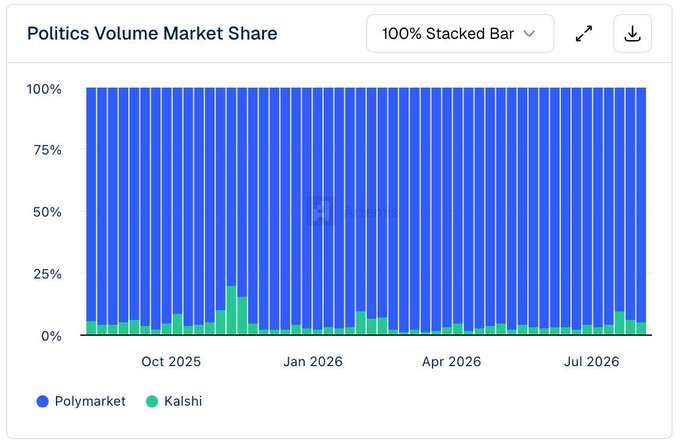Click the 50% y-axis label
The image size is (680, 444).
[x=47, y=212]
